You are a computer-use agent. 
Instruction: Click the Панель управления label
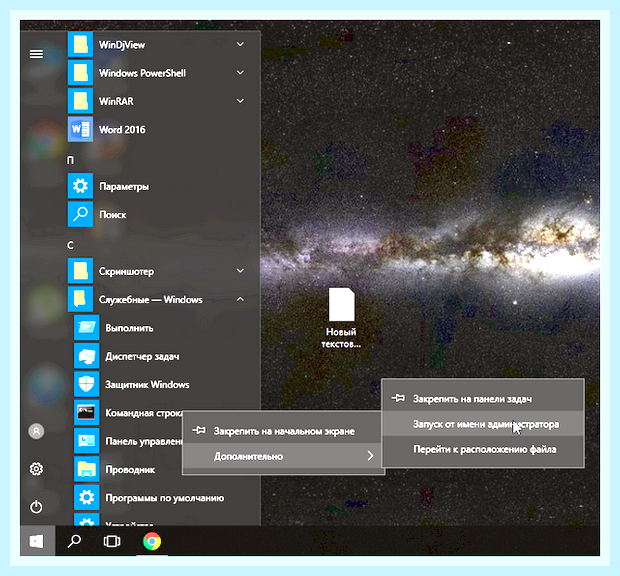pos(144,441)
